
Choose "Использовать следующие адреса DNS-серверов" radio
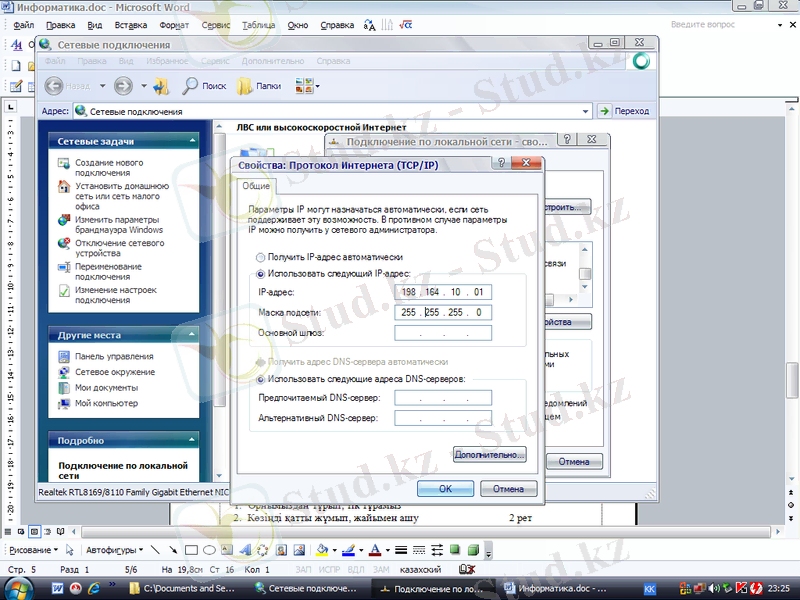click(x=262, y=379)
